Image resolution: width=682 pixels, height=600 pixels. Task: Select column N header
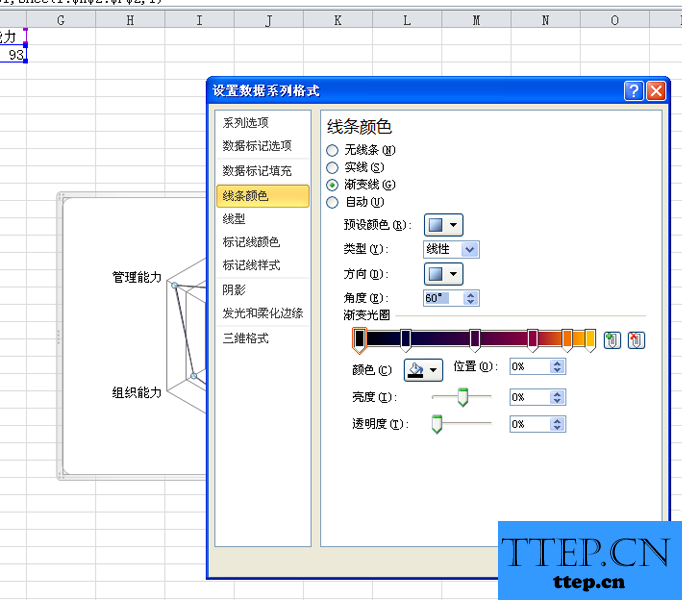point(545,20)
